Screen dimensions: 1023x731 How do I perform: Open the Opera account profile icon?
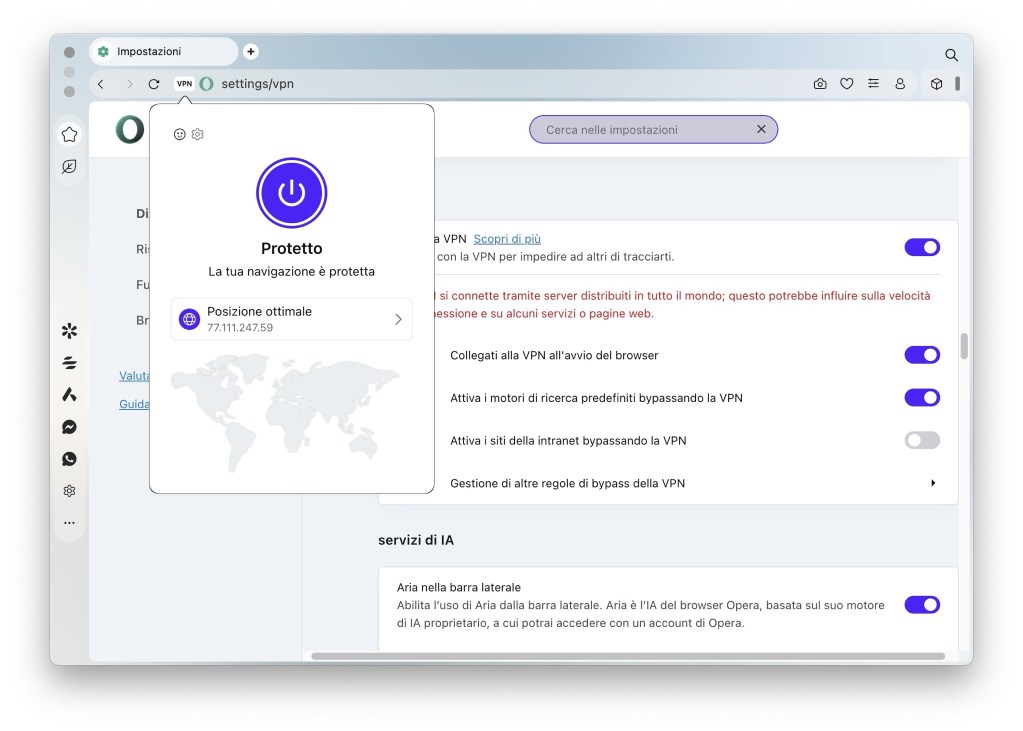coord(900,84)
